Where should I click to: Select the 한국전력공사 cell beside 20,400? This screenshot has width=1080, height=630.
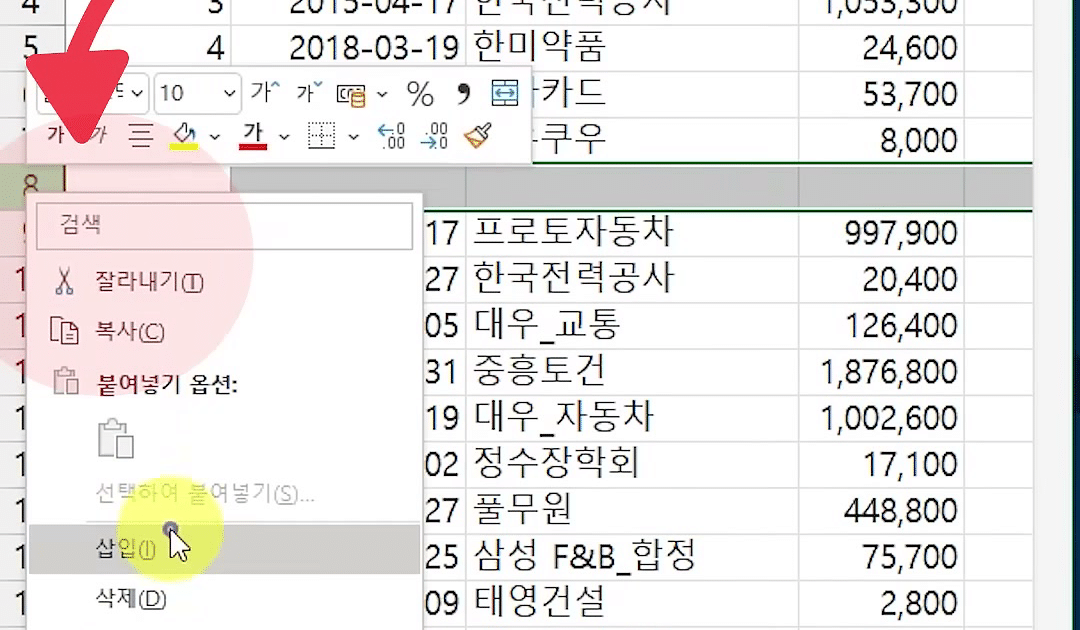[x=632, y=279]
